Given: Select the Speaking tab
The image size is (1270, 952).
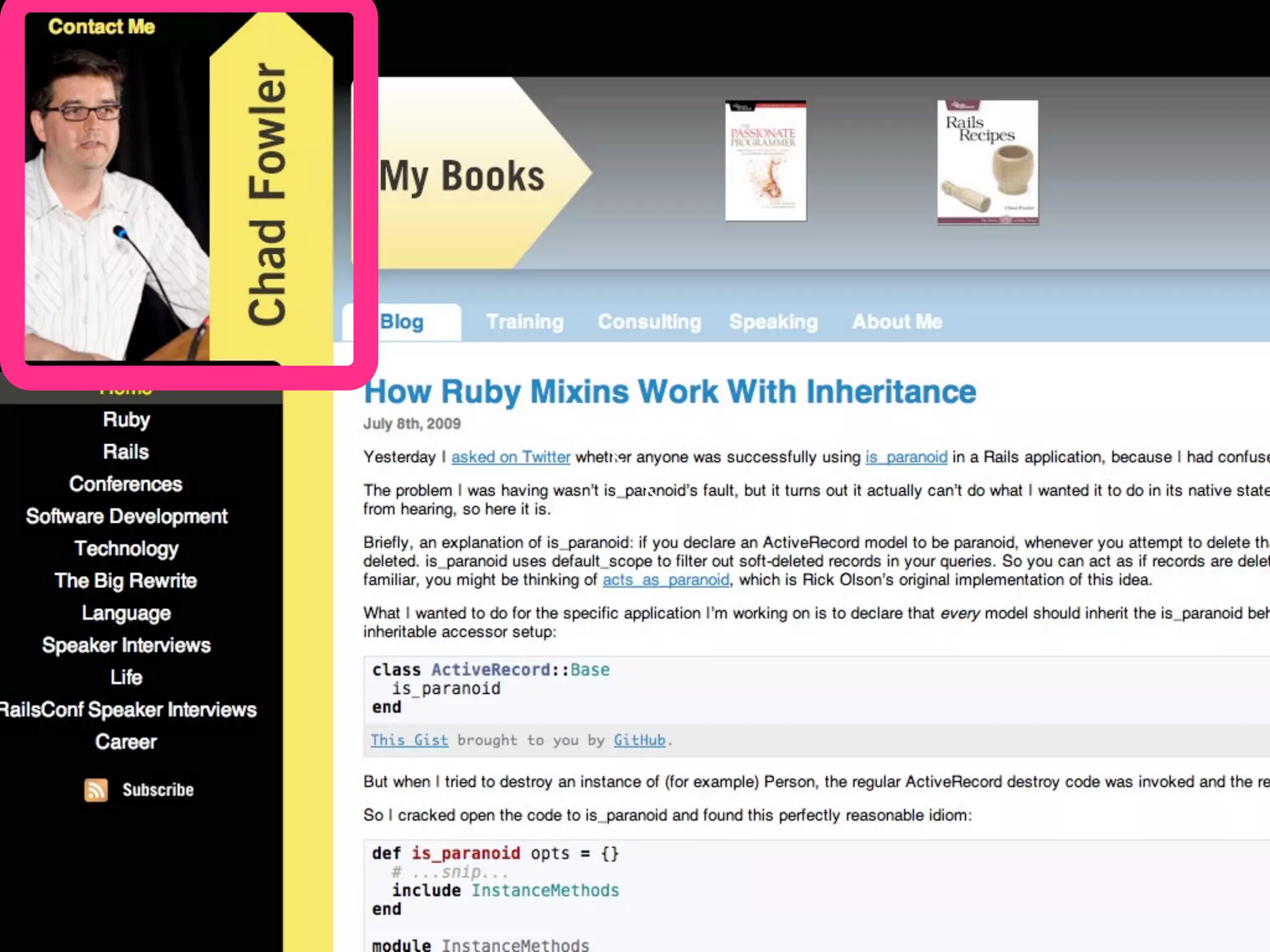Looking at the screenshot, I should tap(773, 322).
